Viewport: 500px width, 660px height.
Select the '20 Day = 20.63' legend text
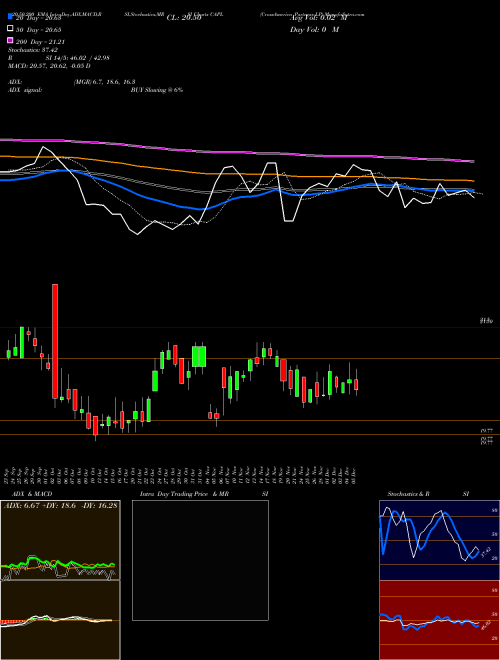(39, 18)
